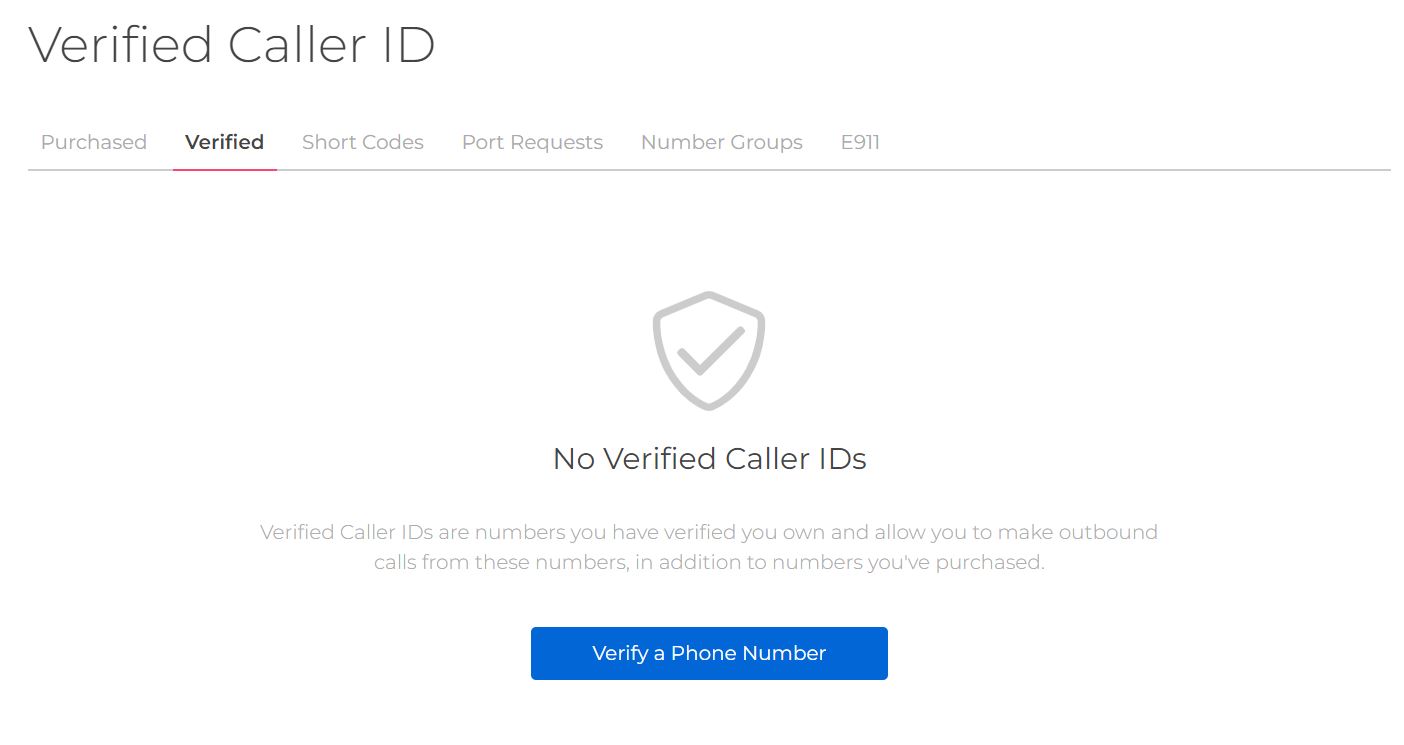Start verifying a number with blue button
This screenshot has width=1404, height=745.
tap(708, 653)
